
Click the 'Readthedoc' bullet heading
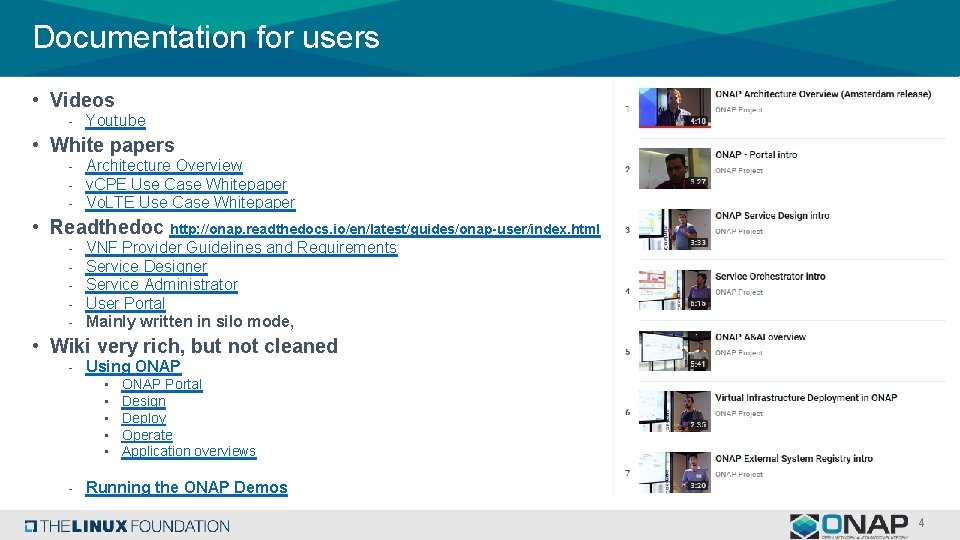click(x=107, y=227)
